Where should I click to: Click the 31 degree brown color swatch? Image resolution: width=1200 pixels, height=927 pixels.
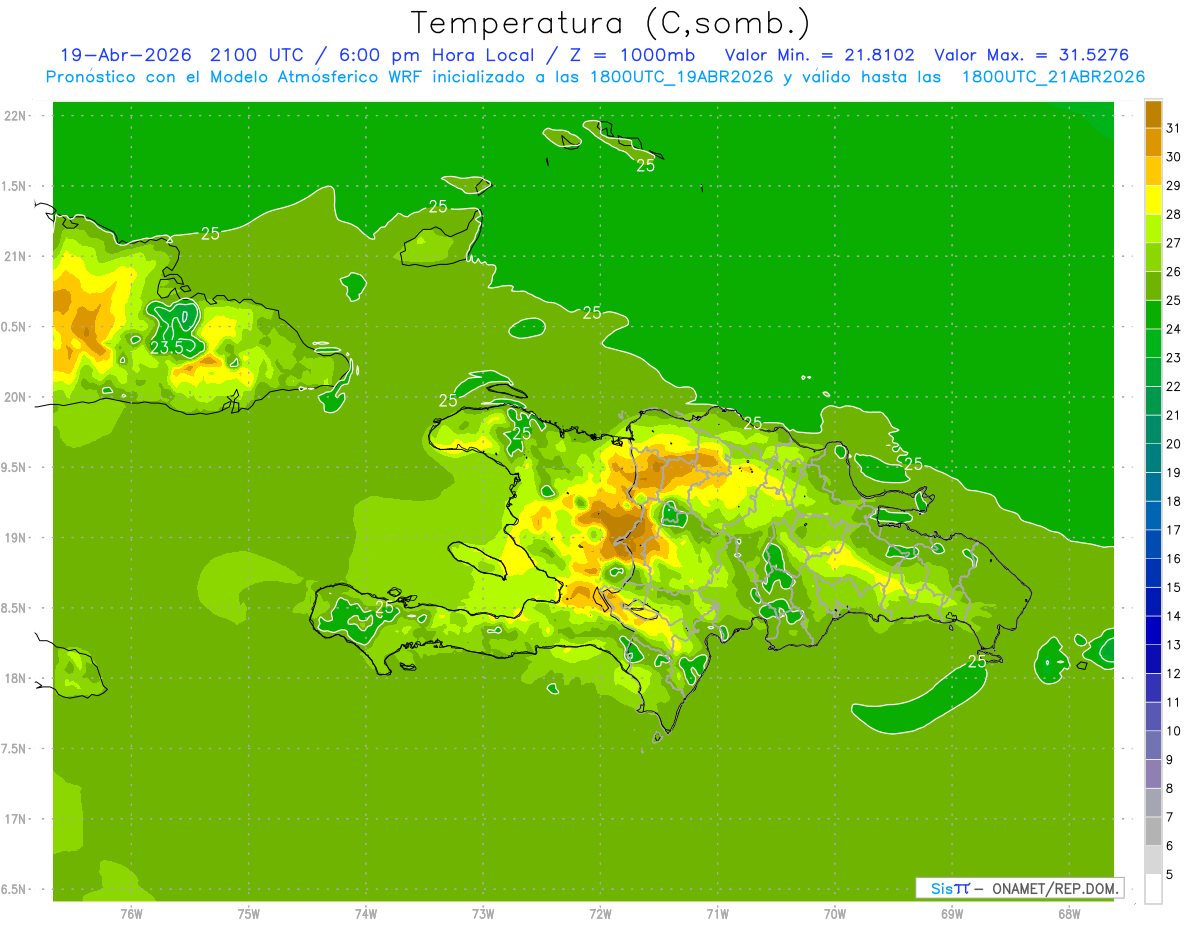1153,114
